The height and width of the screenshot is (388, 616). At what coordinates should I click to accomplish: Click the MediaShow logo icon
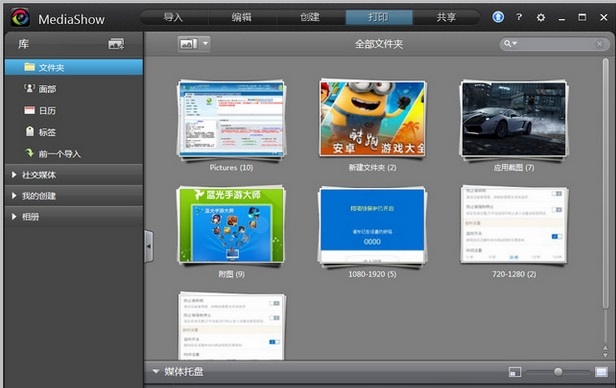[20, 18]
